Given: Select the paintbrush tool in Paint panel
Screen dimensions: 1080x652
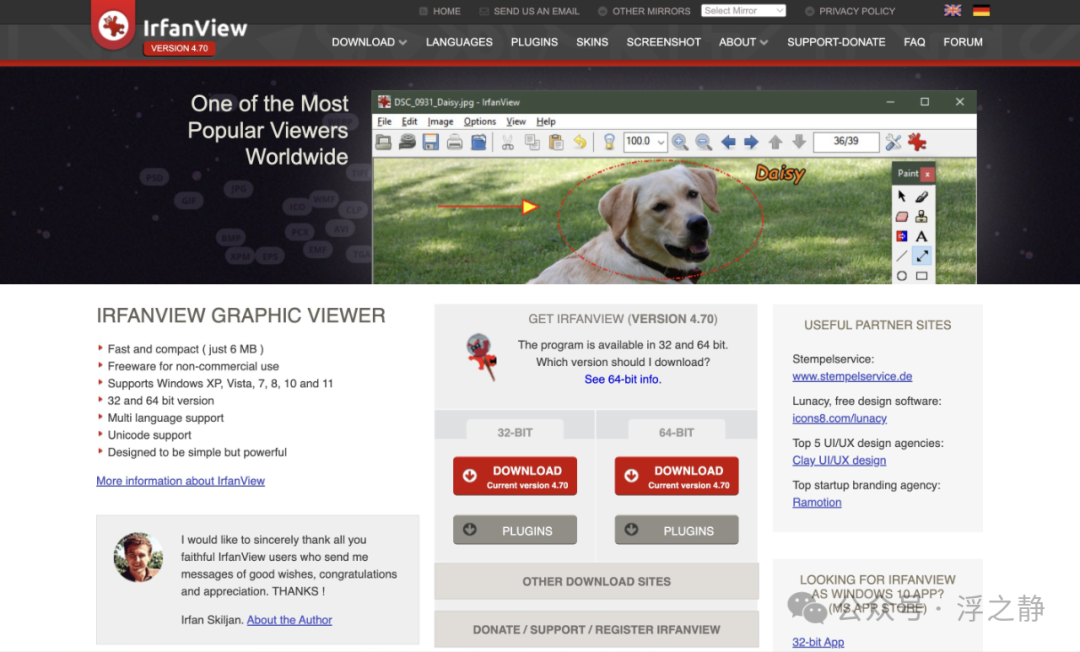Looking at the screenshot, I should click(922, 197).
